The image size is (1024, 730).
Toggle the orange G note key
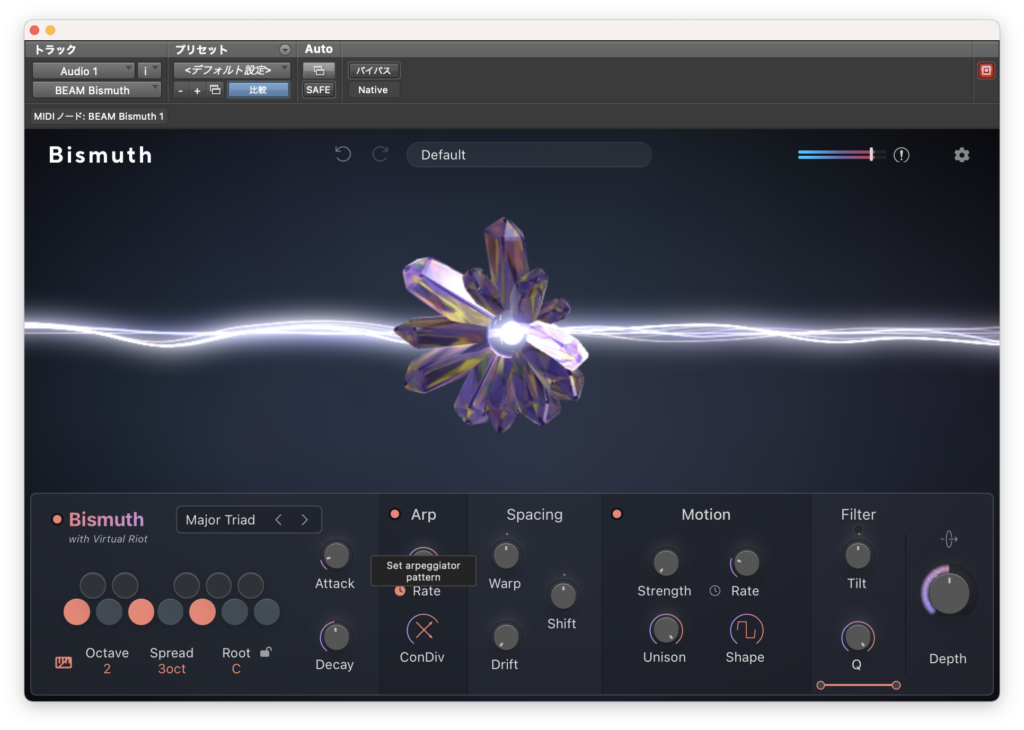coord(202,612)
